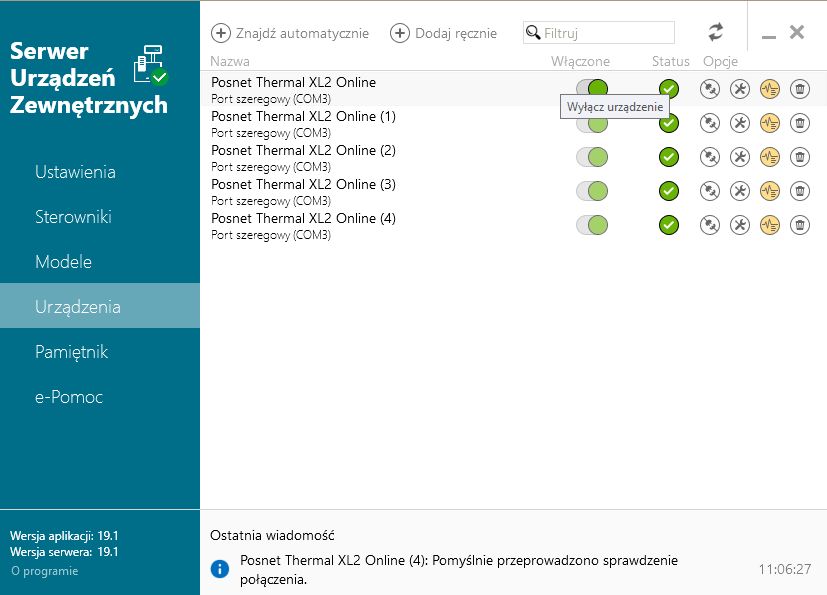The height and width of the screenshot is (595, 827).
Task: Click the Status column header
Action: coord(670,61)
